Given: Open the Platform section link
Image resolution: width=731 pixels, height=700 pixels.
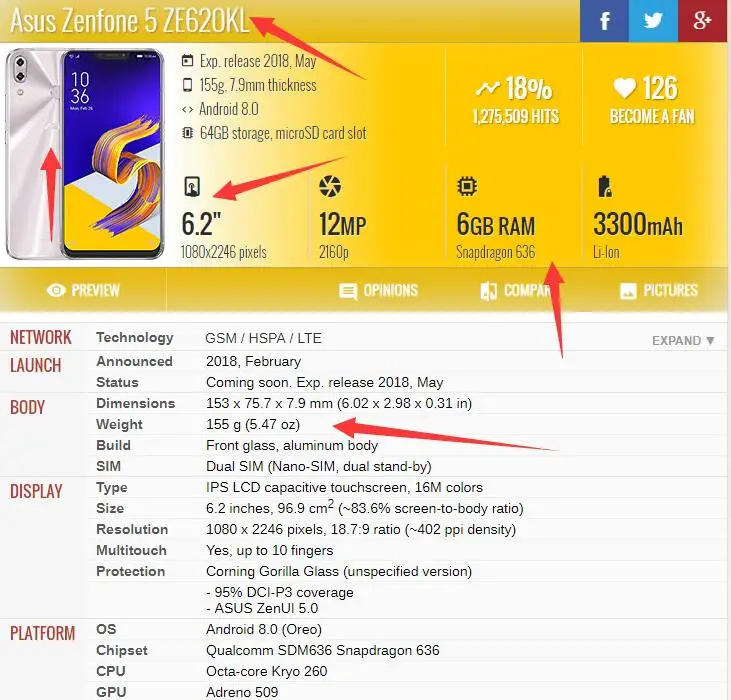Looking at the screenshot, I should [42, 633].
